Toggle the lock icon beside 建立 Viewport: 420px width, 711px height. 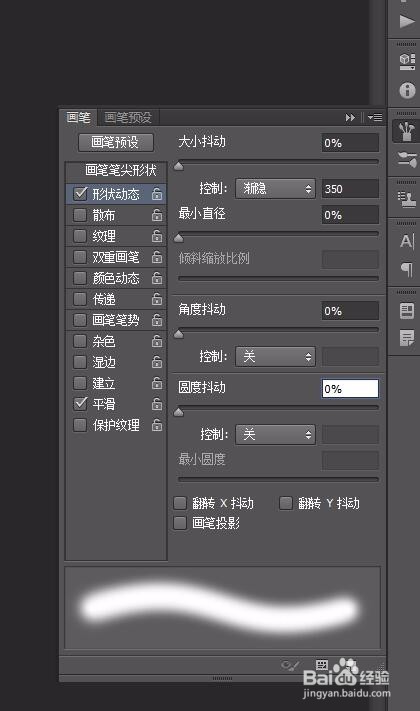pos(157,383)
